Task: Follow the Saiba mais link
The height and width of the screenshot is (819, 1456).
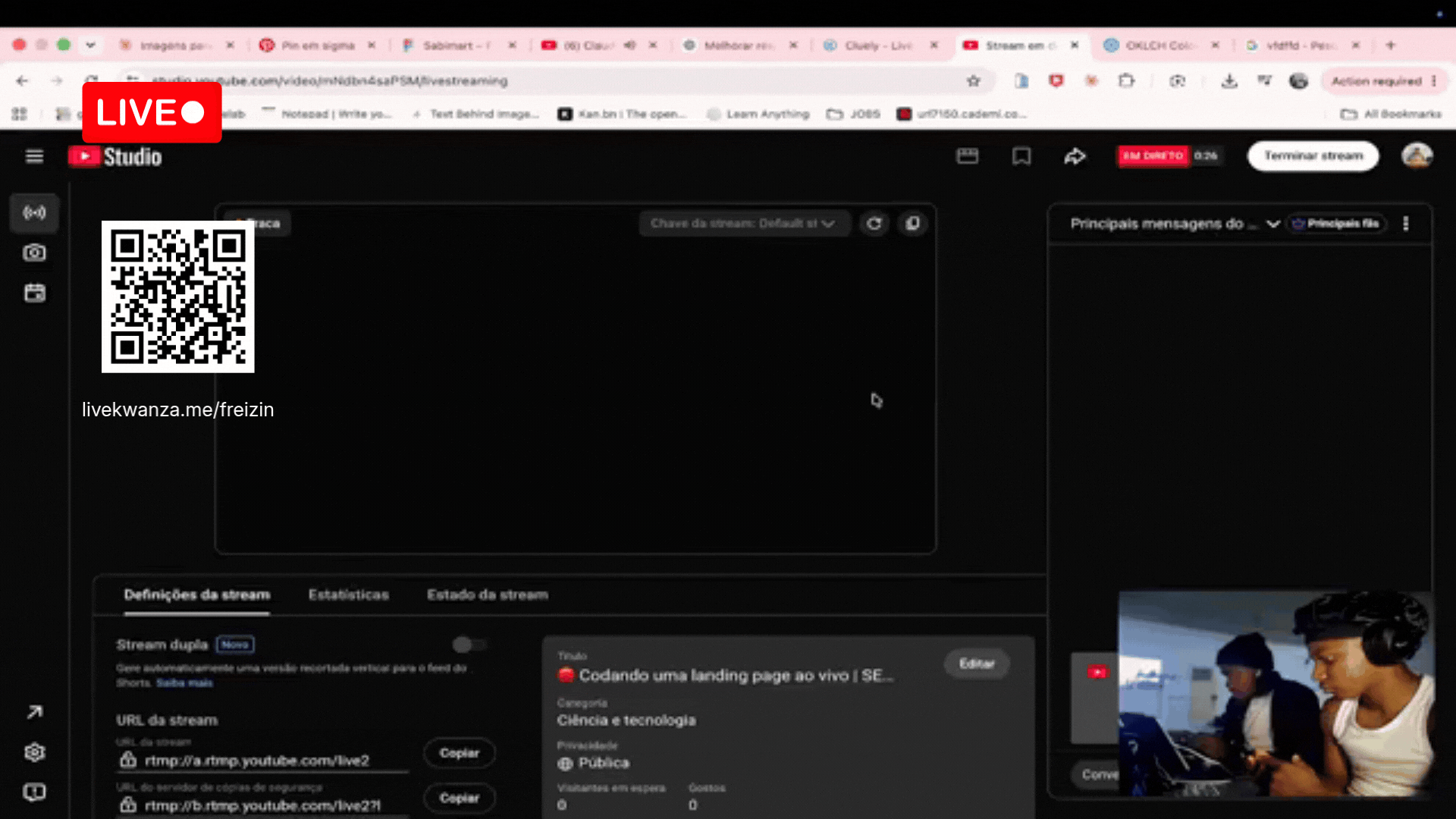Action: (184, 683)
